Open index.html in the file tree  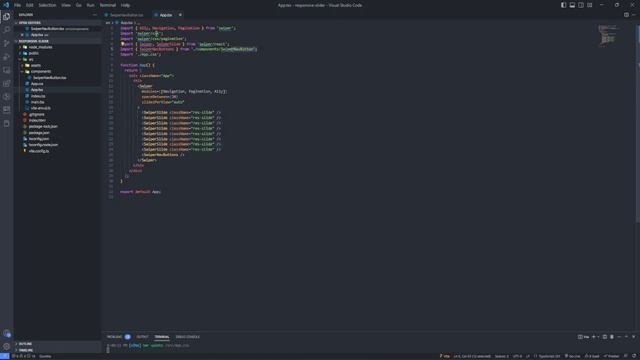37,120
